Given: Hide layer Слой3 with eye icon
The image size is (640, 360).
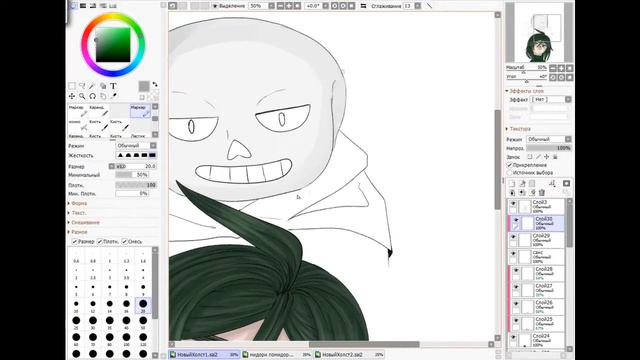Looking at the screenshot, I should pos(513,203).
